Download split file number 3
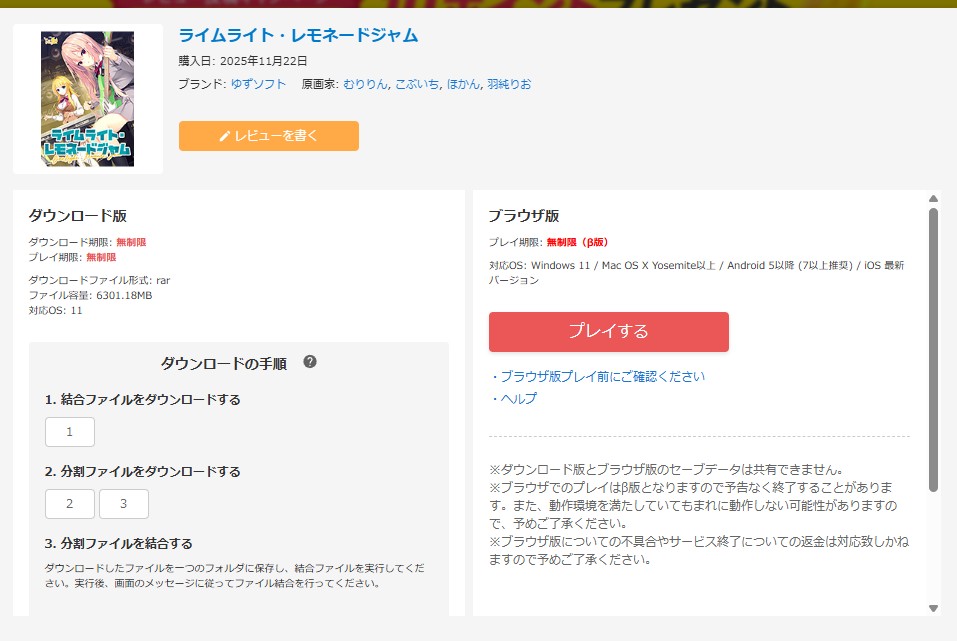Screen dimensions: 957x641 pyautogui.click(x=124, y=504)
